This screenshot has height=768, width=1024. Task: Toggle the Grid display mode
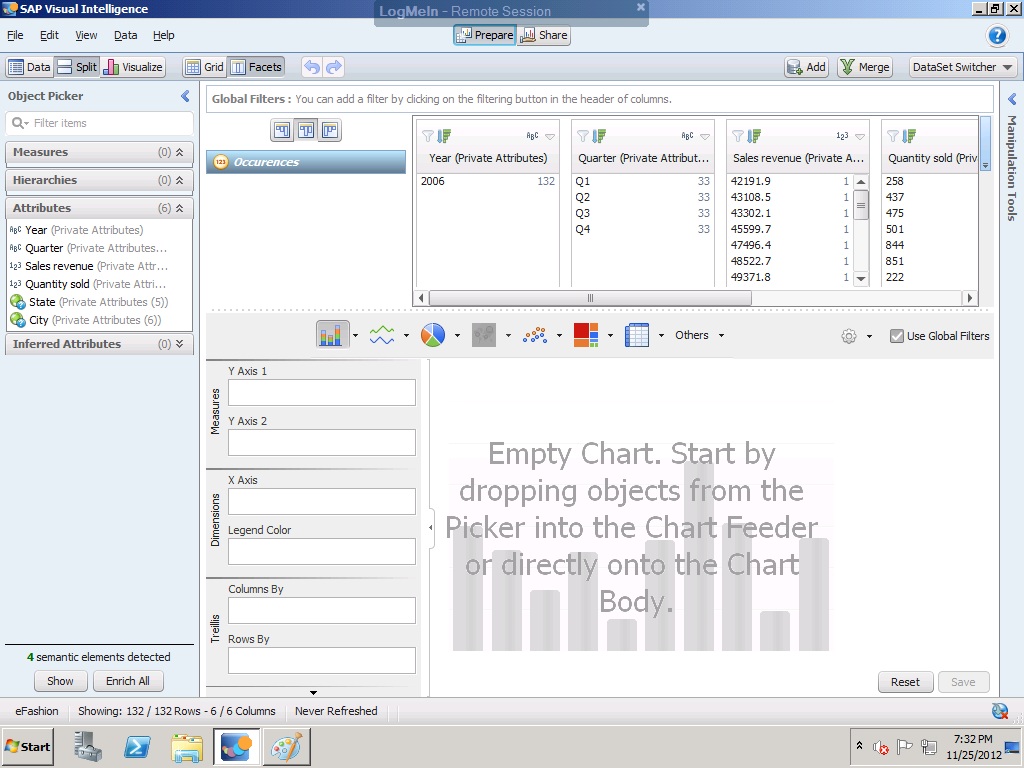coord(204,67)
